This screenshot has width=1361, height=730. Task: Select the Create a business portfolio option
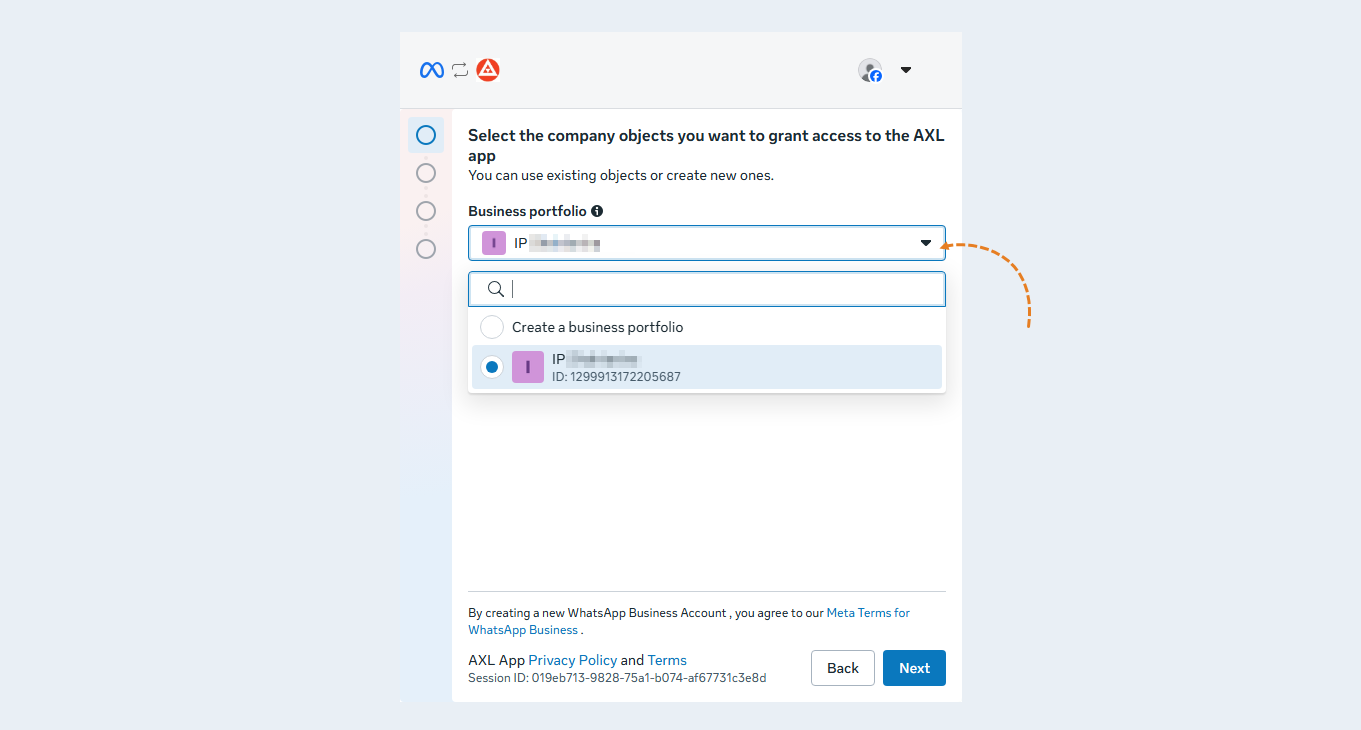pos(707,327)
